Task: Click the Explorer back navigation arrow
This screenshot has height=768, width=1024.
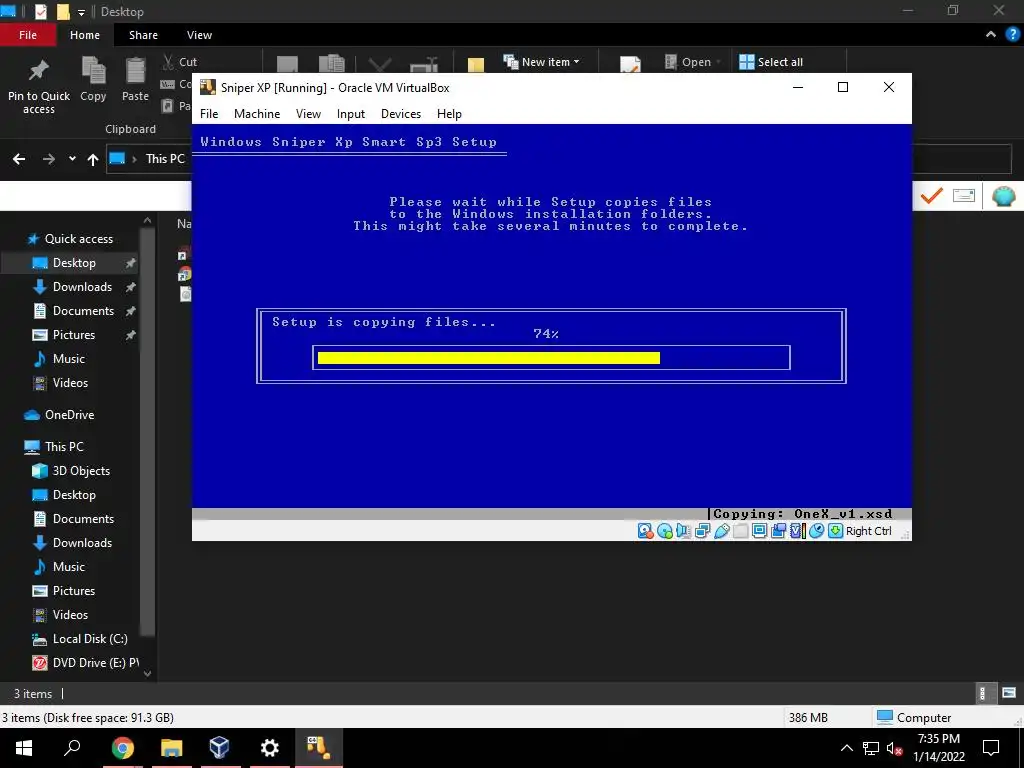Action: [19, 159]
